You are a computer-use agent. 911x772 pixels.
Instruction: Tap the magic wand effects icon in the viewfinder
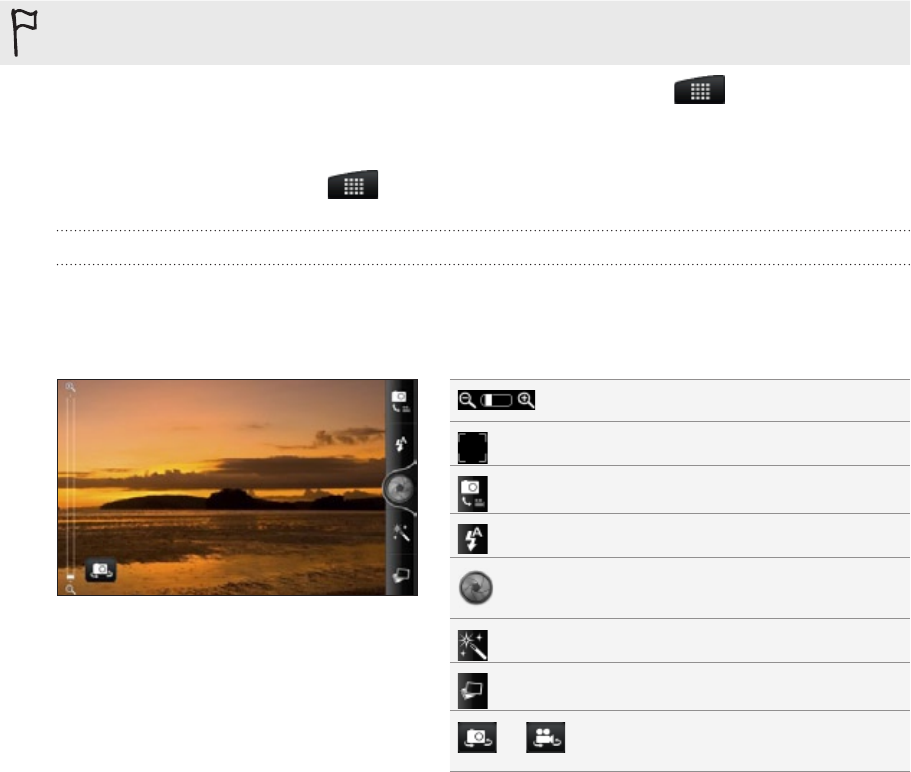(x=401, y=532)
